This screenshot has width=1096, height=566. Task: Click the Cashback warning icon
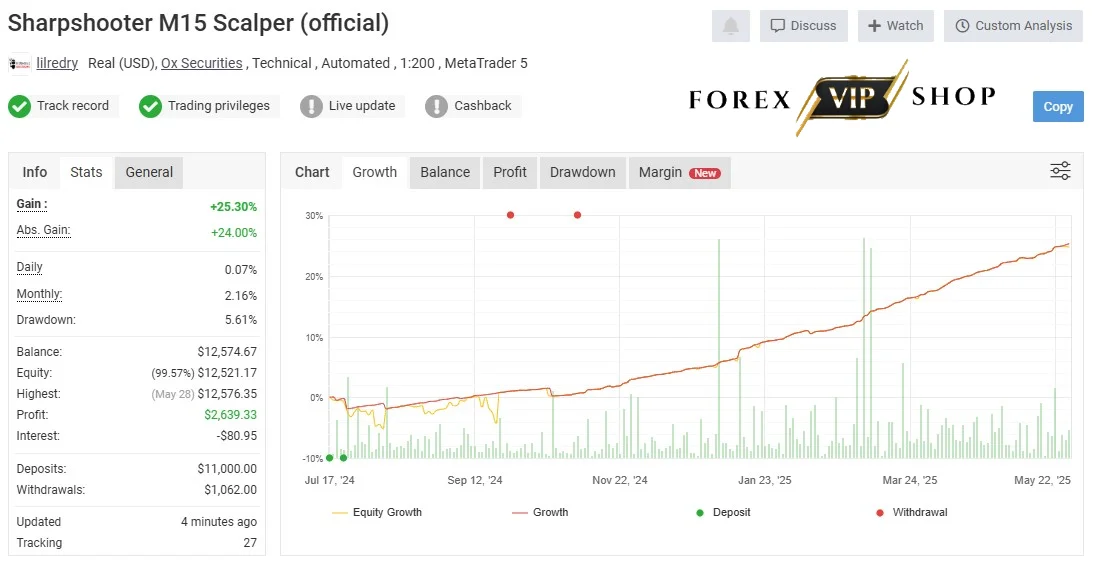coord(436,106)
